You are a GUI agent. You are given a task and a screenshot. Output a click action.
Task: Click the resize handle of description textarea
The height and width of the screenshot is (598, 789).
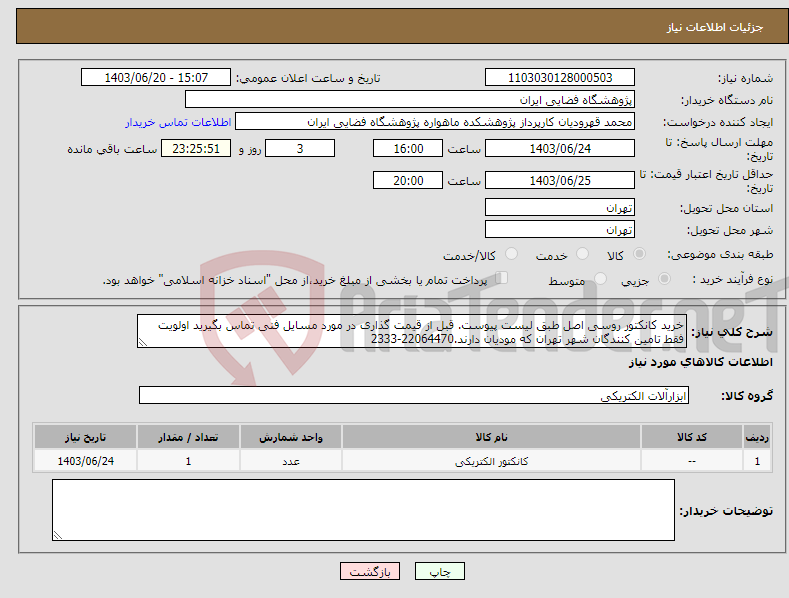tap(143, 342)
